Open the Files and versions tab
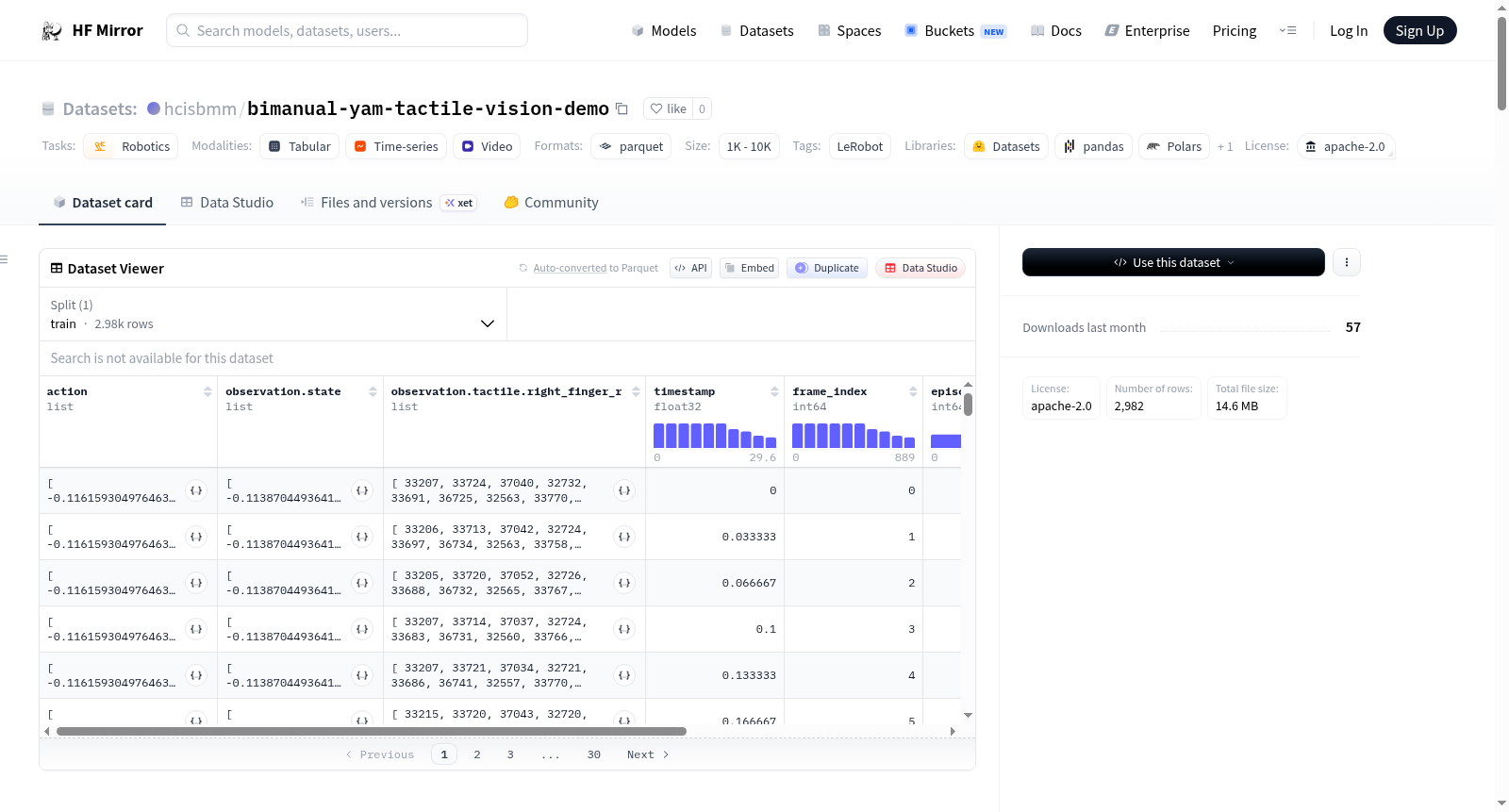The height and width of the screenshot is (812, 1509). [389, 203]
